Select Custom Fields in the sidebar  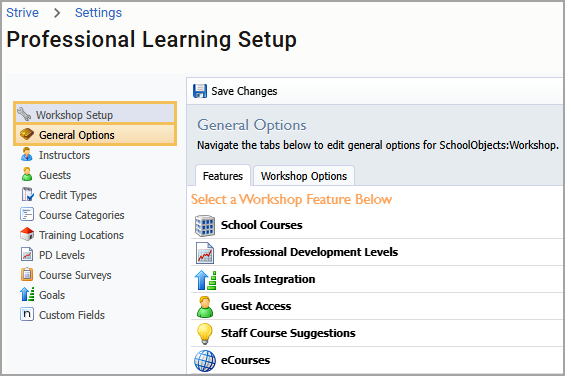72,315
